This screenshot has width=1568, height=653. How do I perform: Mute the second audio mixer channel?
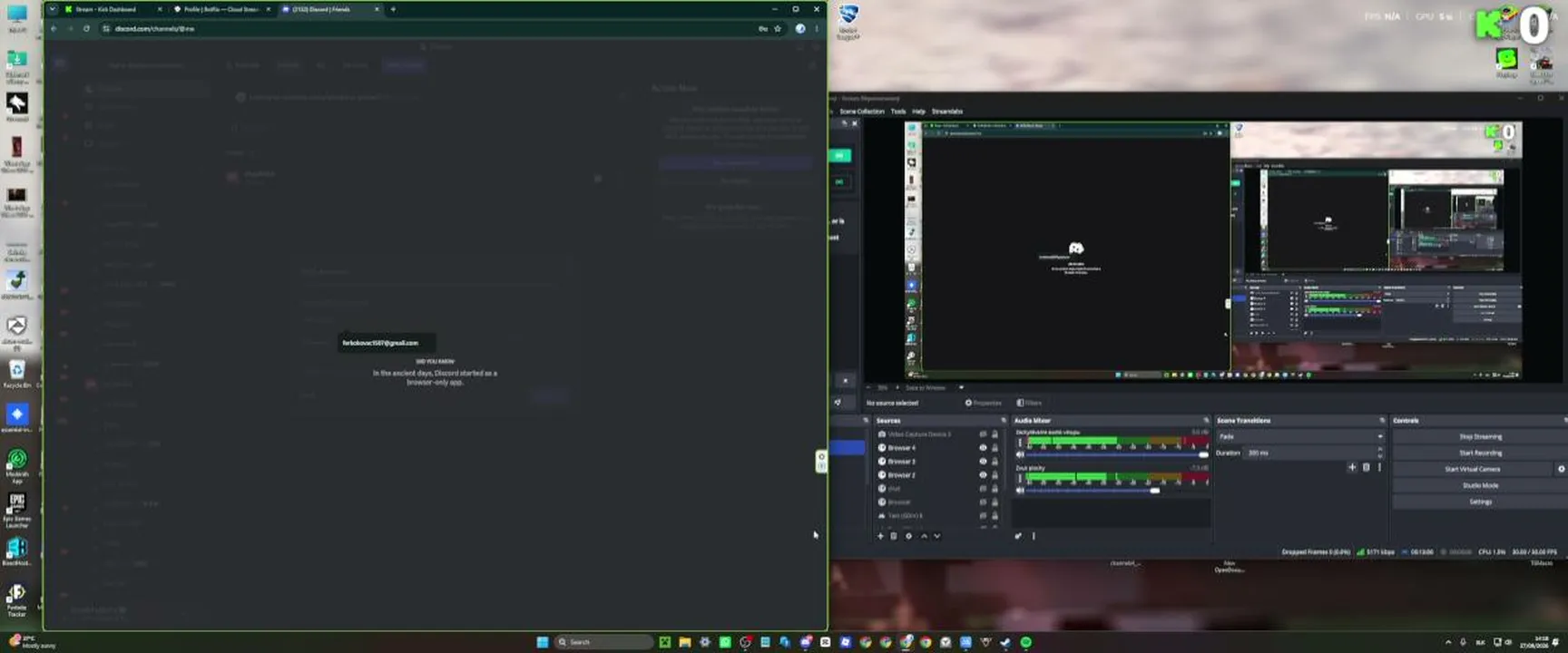coord(1020,490)
